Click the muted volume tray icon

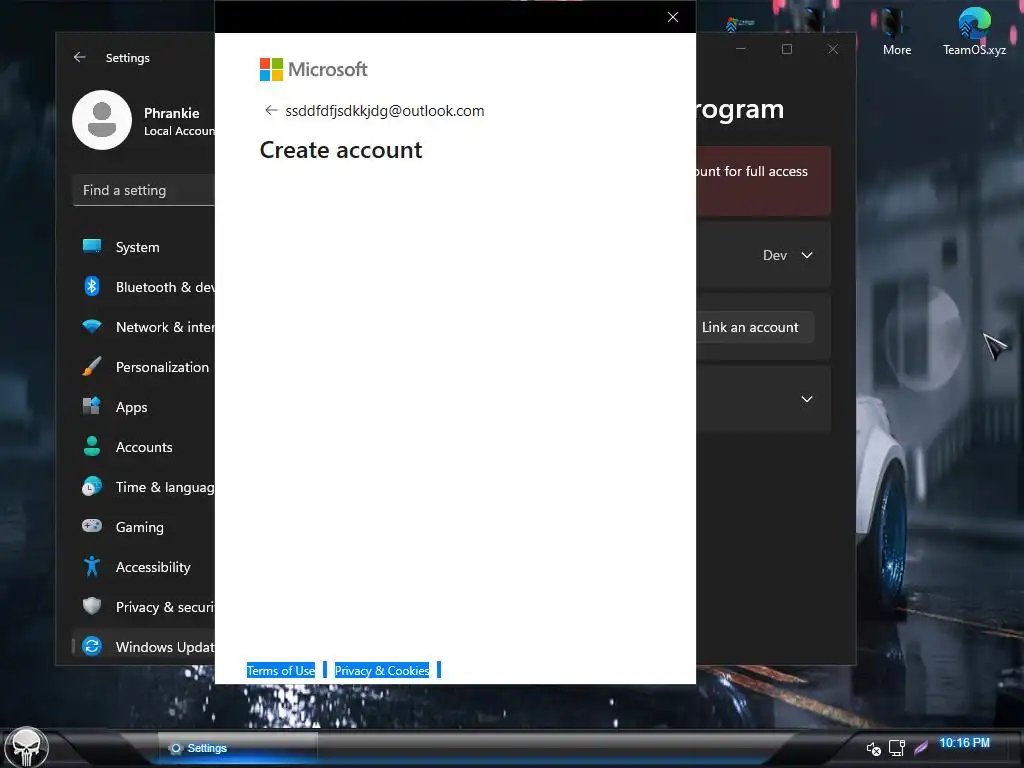873,748
